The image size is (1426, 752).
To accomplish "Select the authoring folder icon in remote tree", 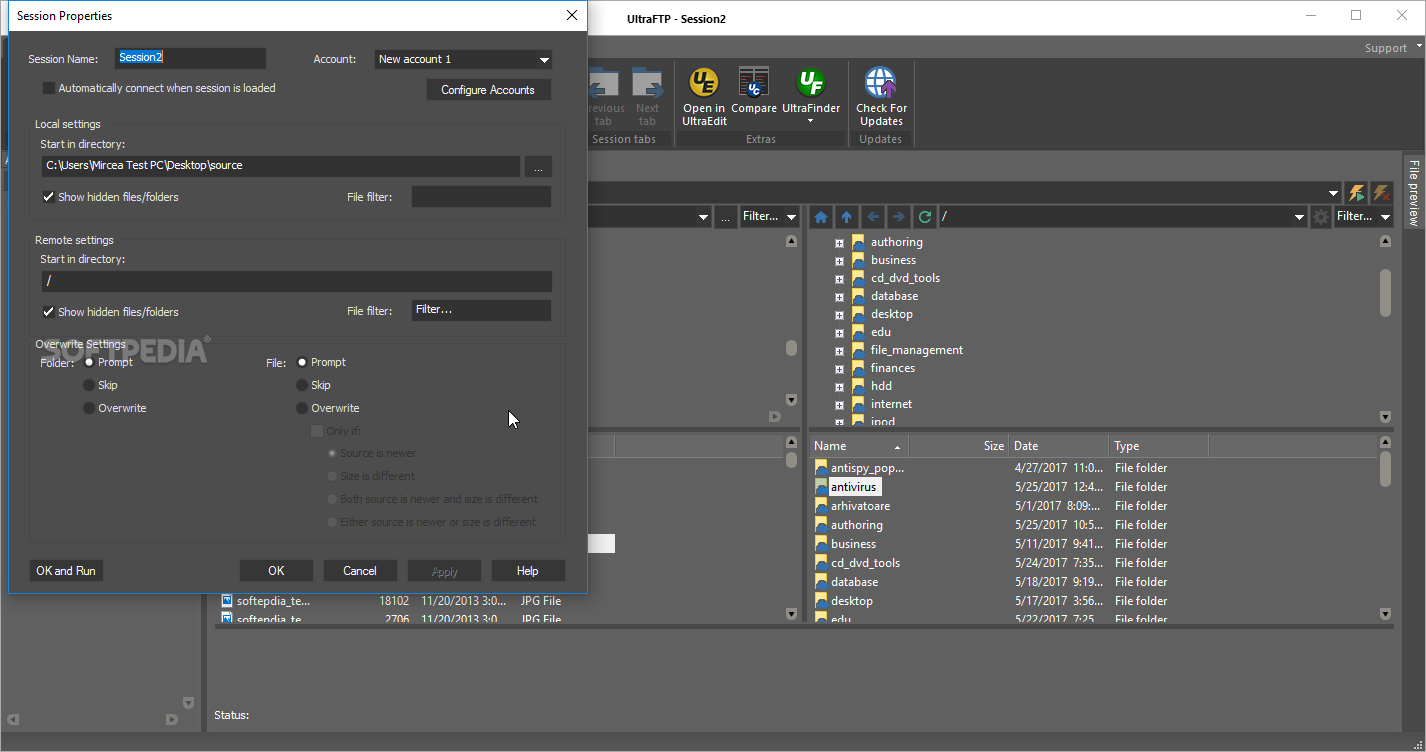I will tap(857, 242).
